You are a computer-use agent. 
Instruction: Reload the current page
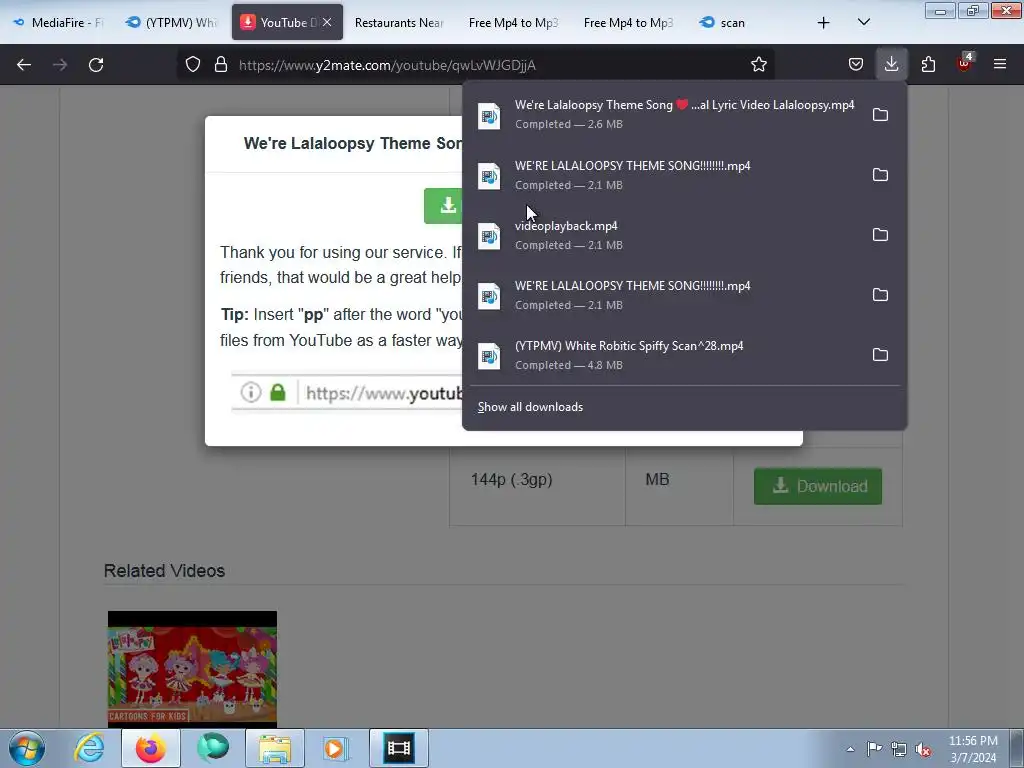96,65
